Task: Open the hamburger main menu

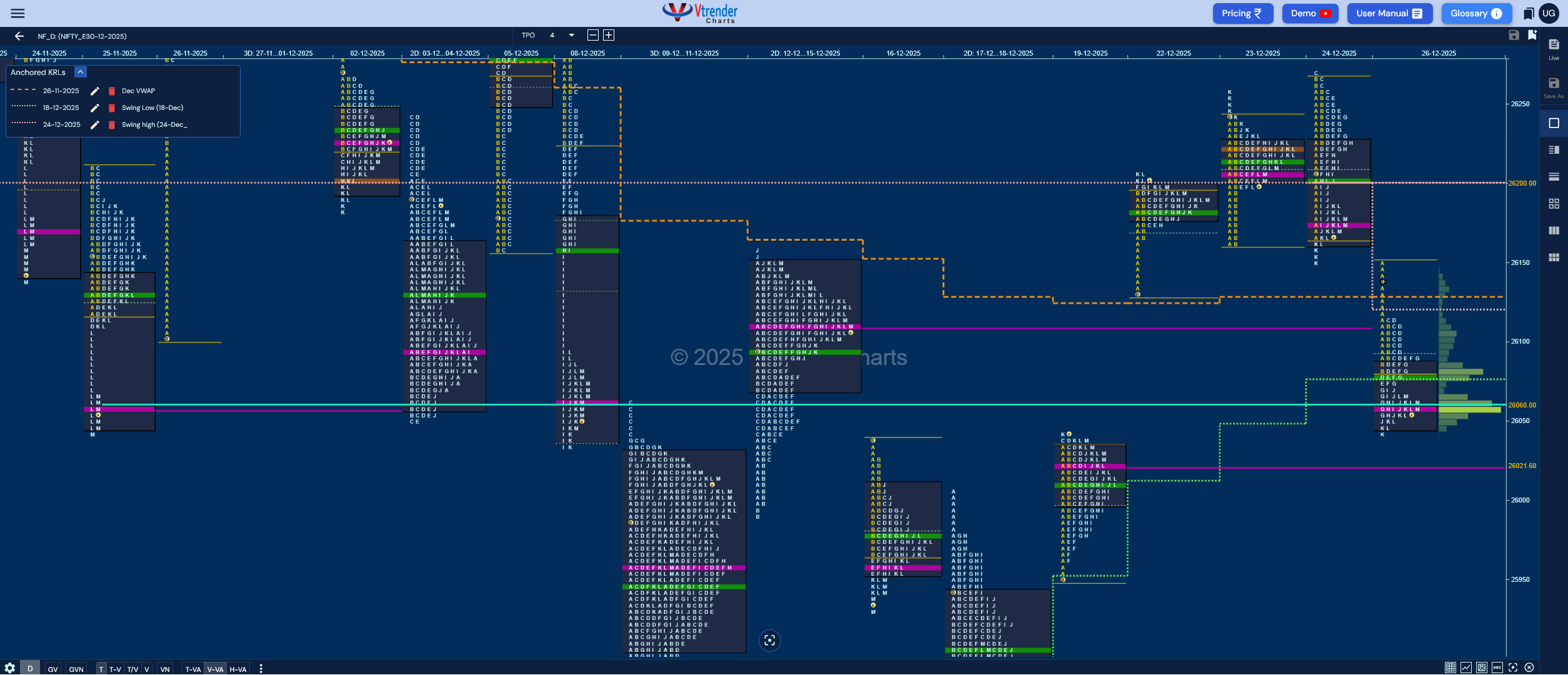Action: coord(17,13)
